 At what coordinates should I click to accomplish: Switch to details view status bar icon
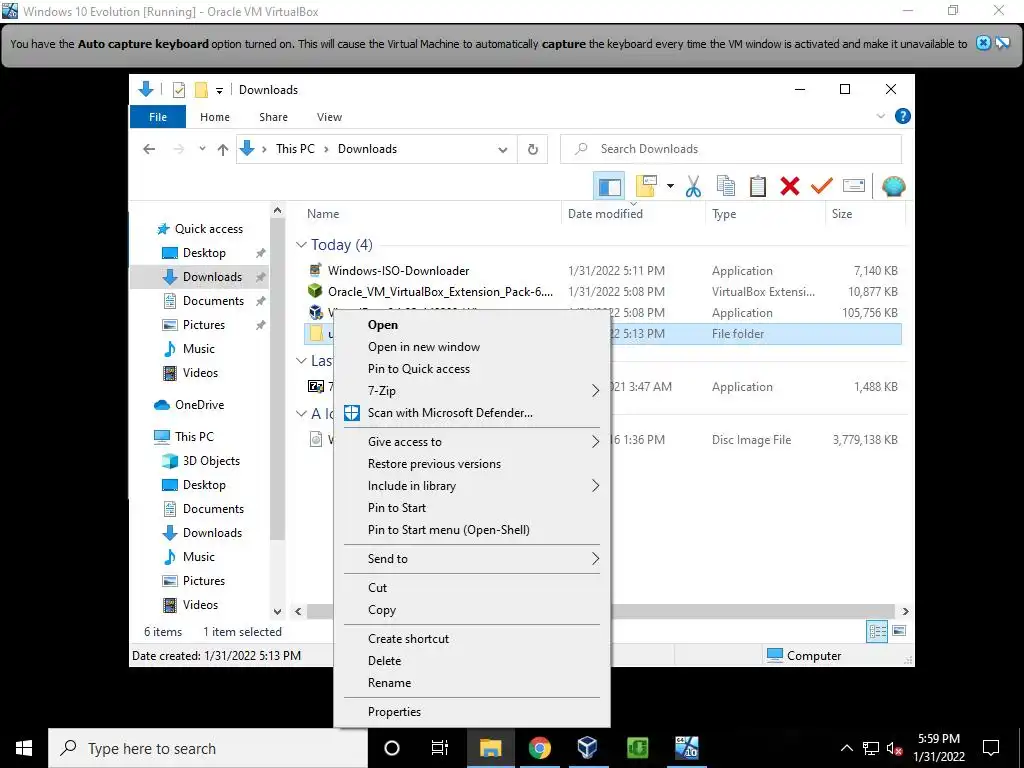(877, 632)
